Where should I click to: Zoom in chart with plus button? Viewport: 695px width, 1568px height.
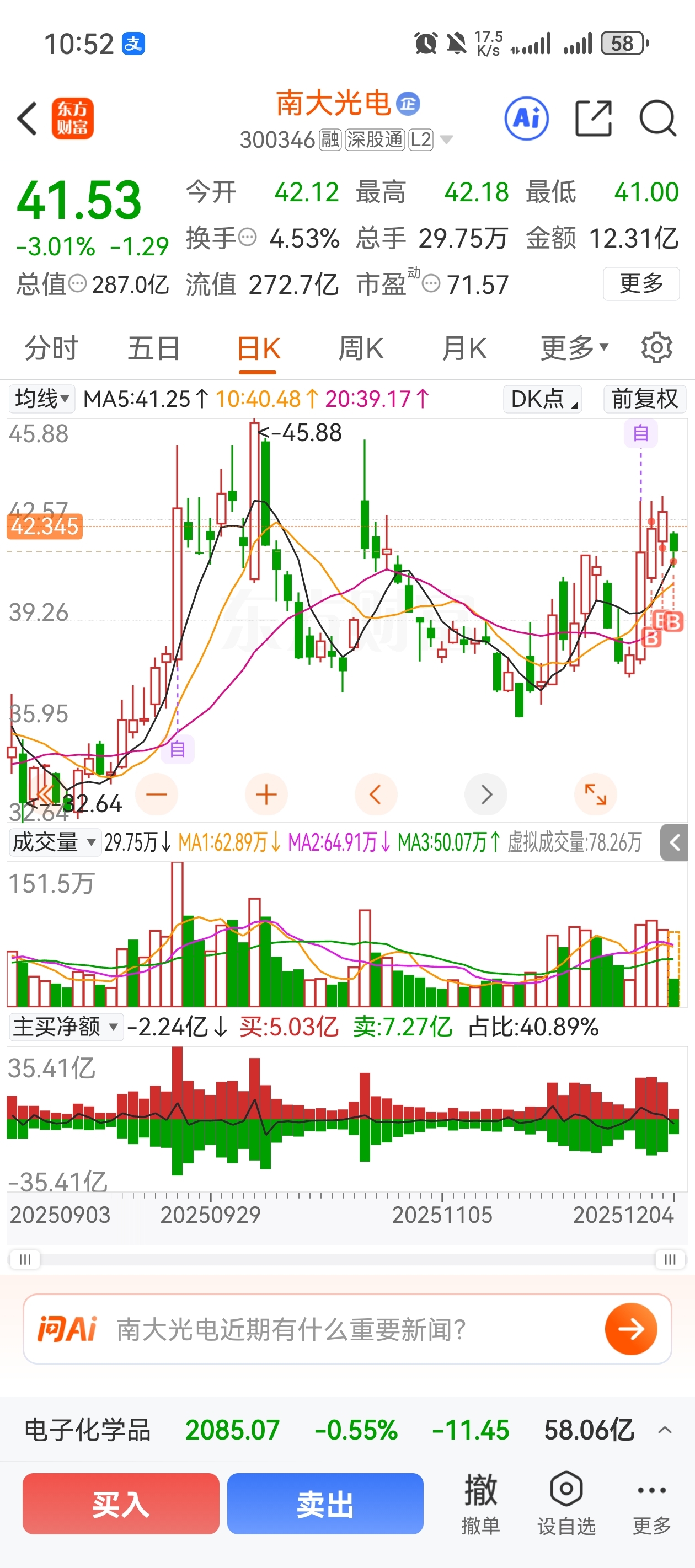tap(266, 794)
